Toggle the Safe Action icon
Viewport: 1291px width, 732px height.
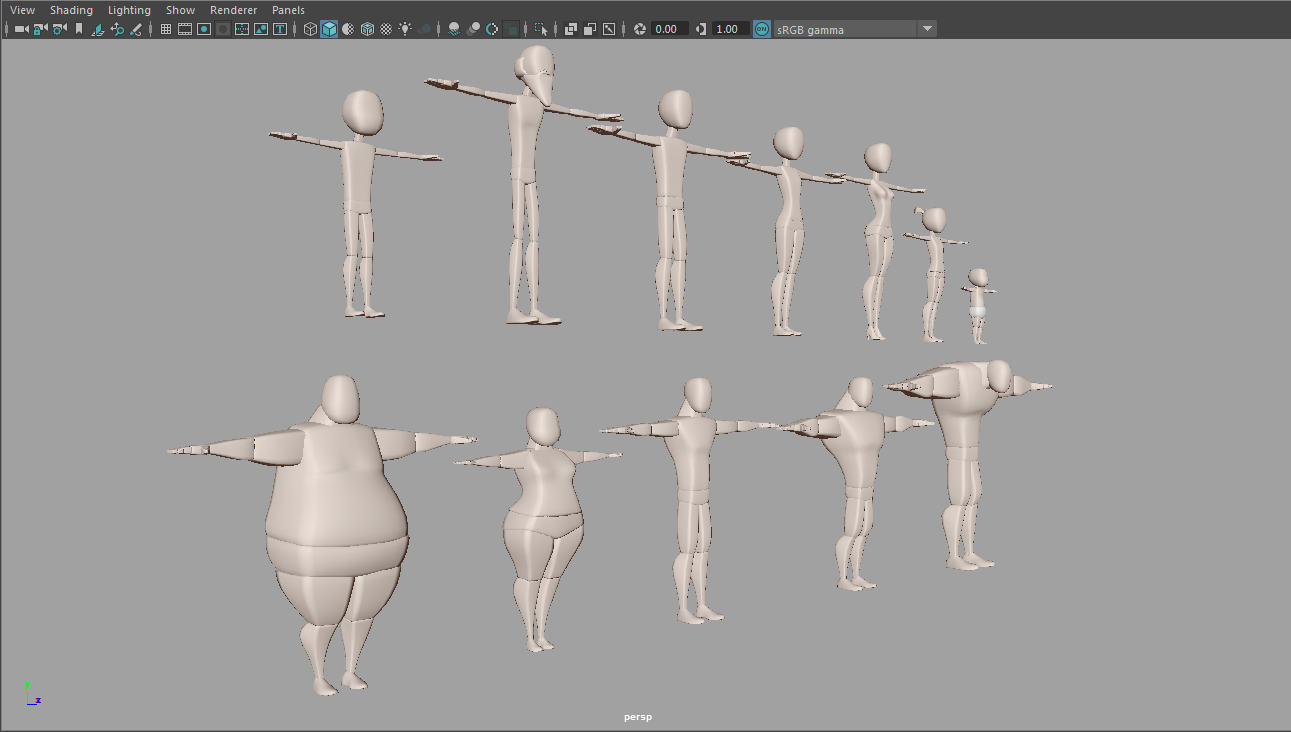[x=261, y=29]
